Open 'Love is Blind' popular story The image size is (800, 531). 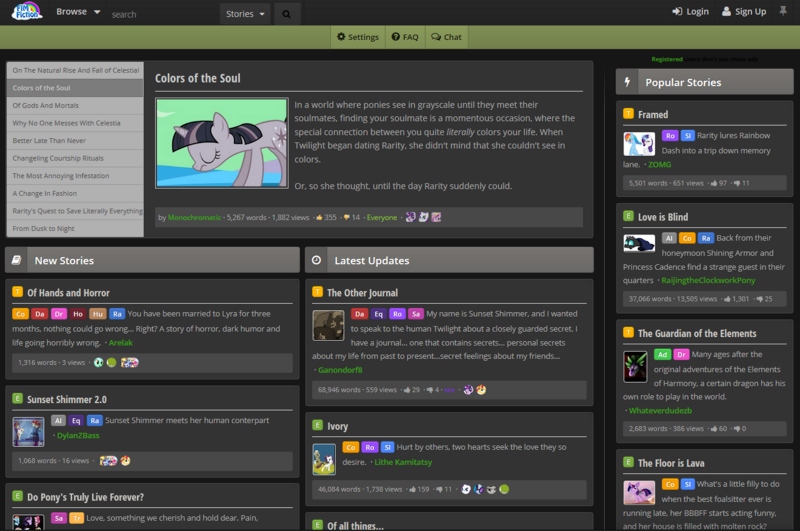(663, 217)
